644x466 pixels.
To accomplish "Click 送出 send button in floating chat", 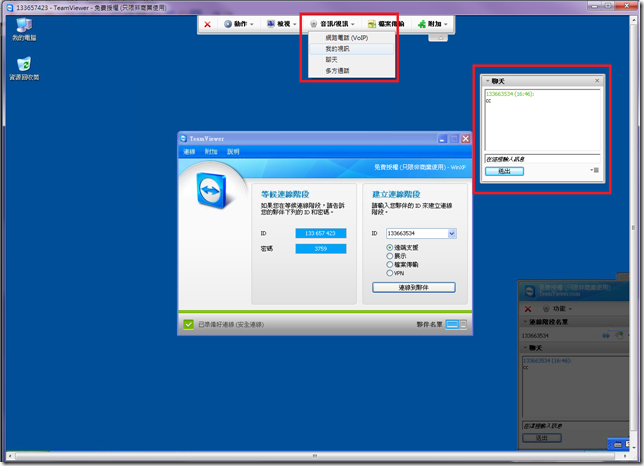I will click(x=504, y=171).
